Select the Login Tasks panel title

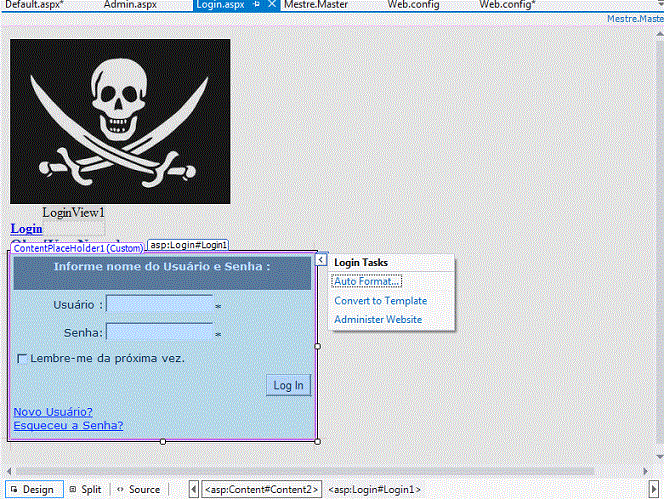click(361, 263)
